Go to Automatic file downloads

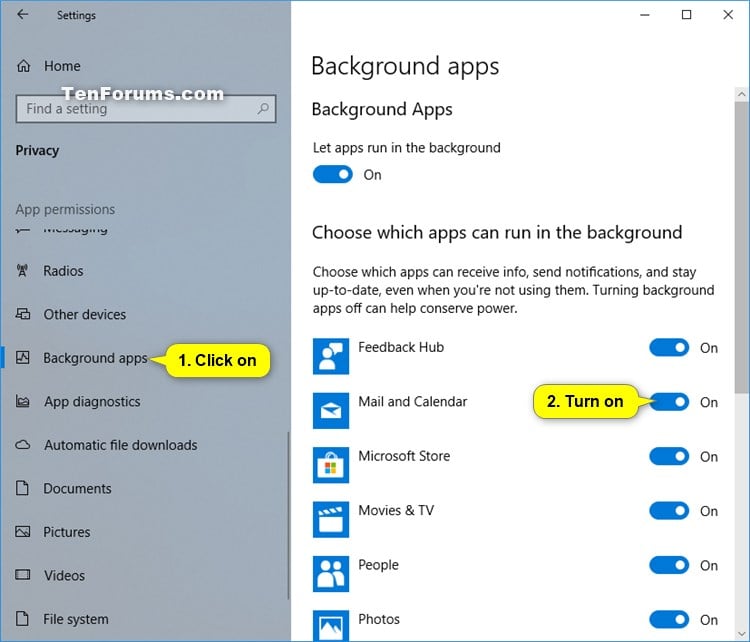pos(121,445)
